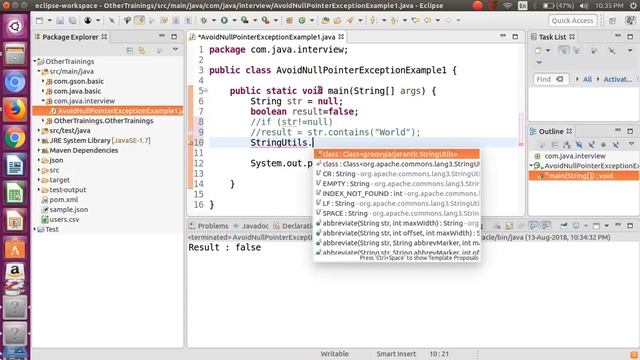
Task: Collapse the OtherTrainings project node
Action: tap(35, 61)
